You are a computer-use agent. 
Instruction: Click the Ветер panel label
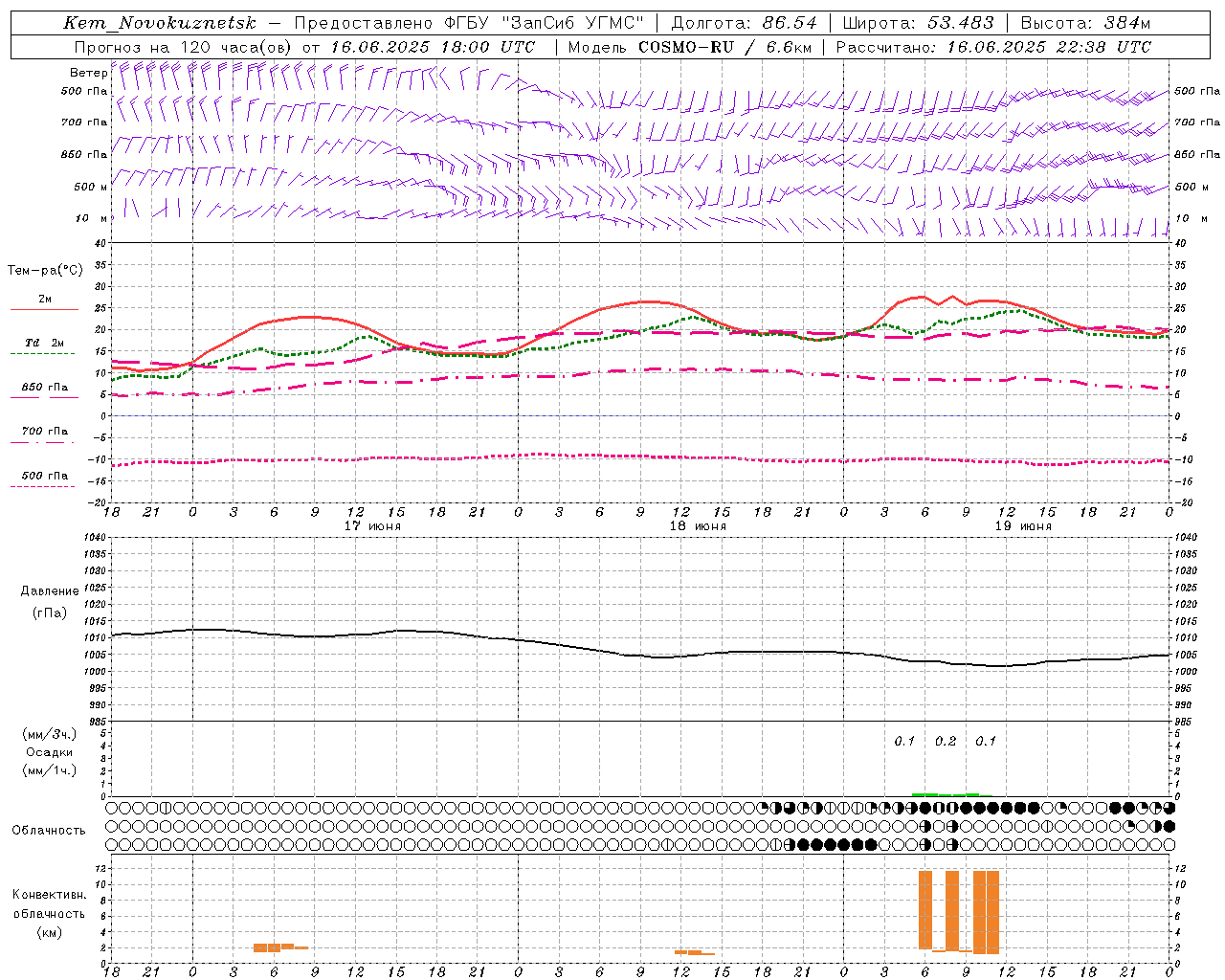[x=88, y=73]
